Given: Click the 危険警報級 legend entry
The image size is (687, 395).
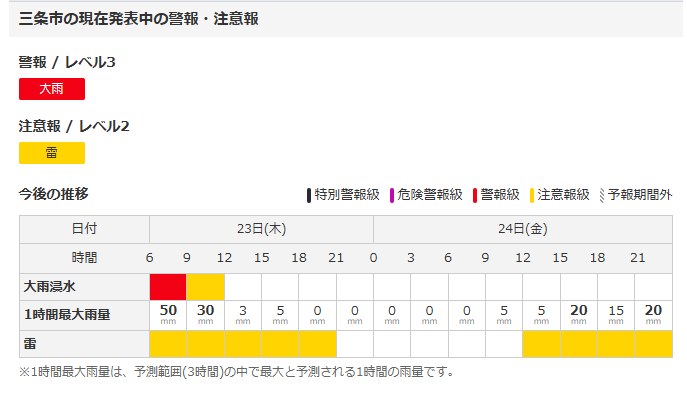Looking at the screenshot, I should click(426, 195).
